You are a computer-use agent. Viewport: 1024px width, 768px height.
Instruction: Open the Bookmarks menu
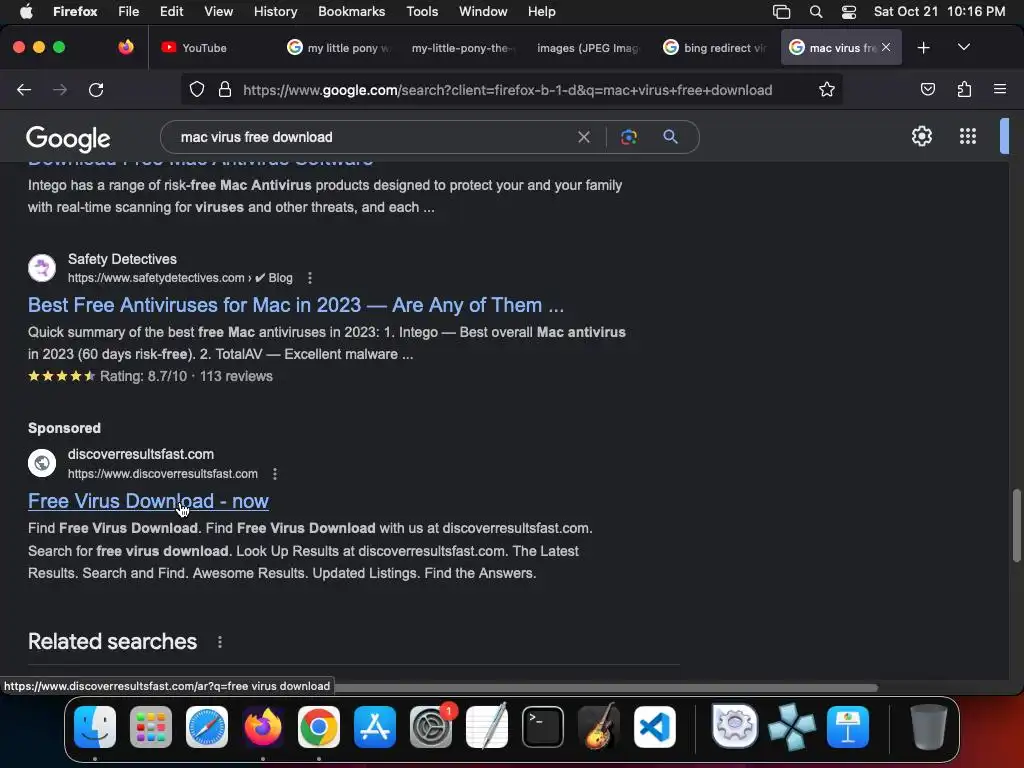(351, 11)
